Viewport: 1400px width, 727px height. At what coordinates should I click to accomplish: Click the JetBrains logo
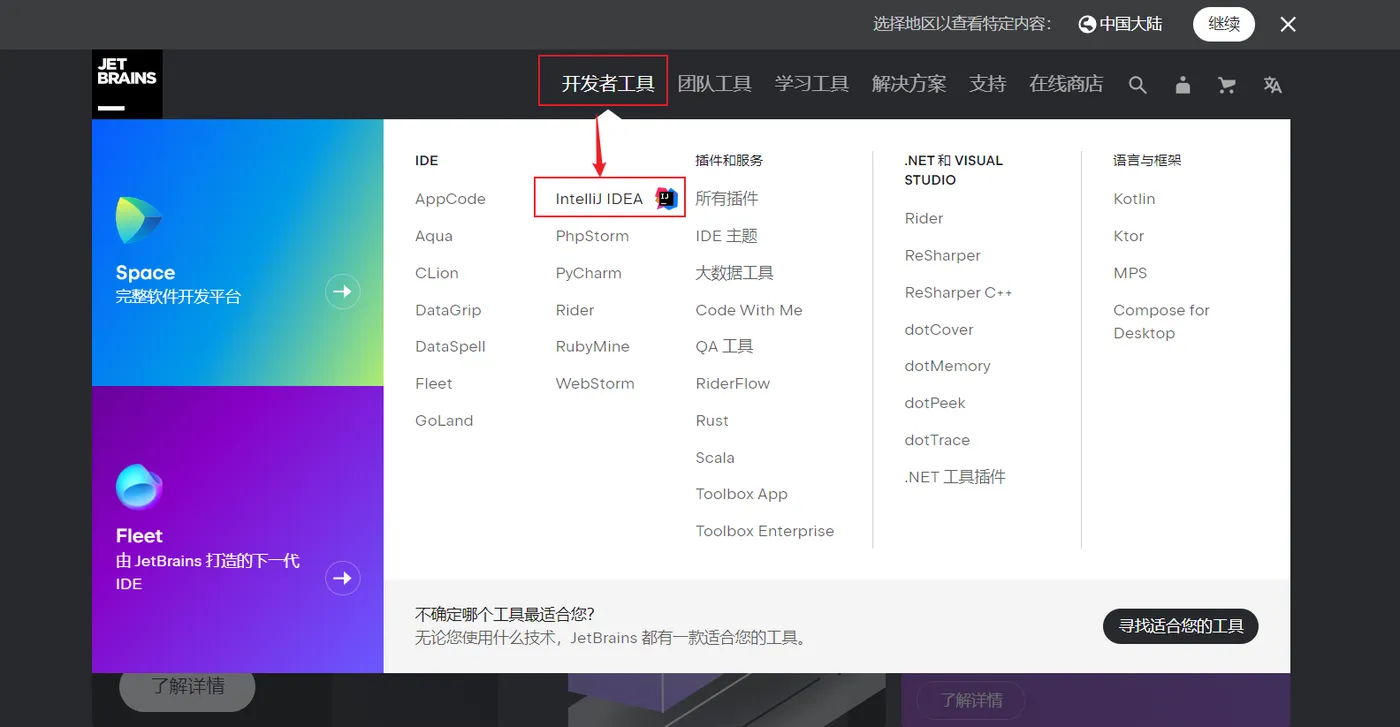[127, 84]
